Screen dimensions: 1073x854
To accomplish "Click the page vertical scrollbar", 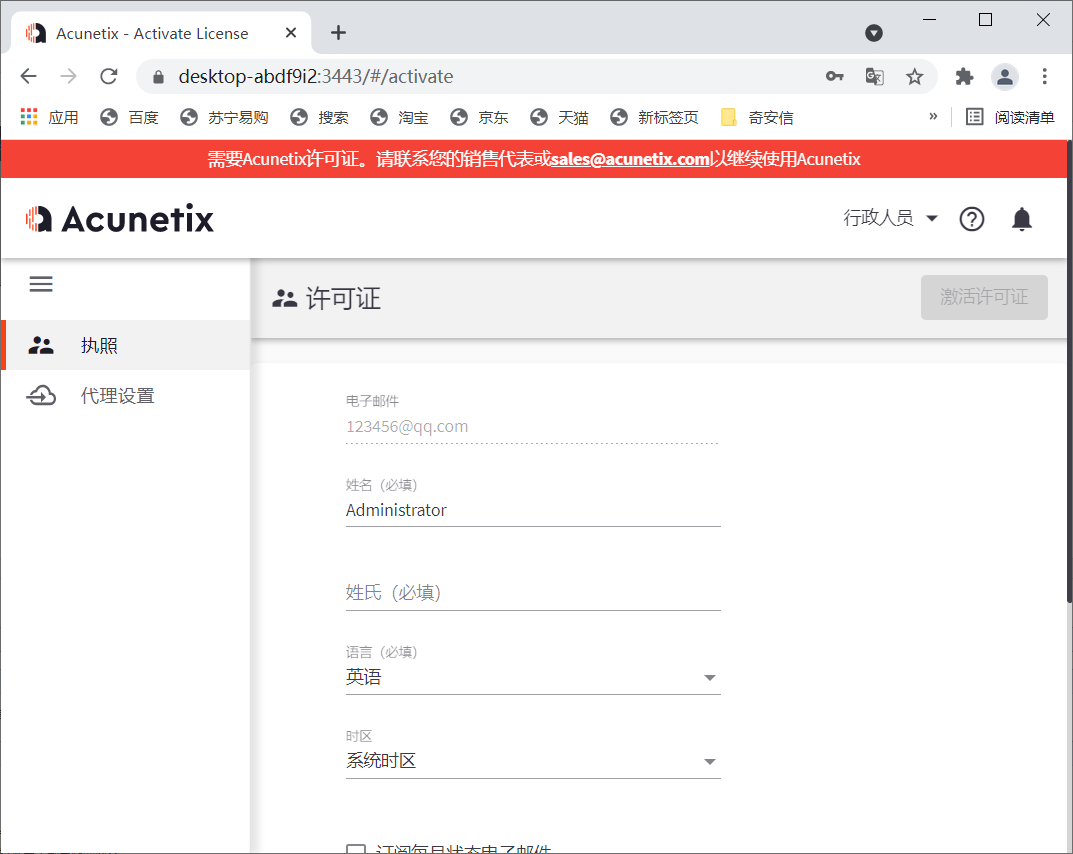I will point(1069,374).
